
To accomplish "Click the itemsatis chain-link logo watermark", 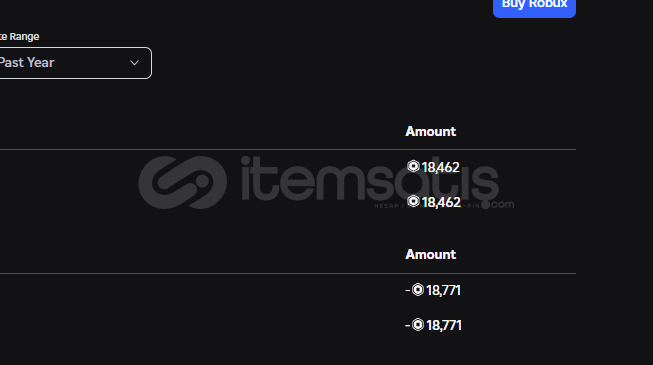I will [183, 182].
